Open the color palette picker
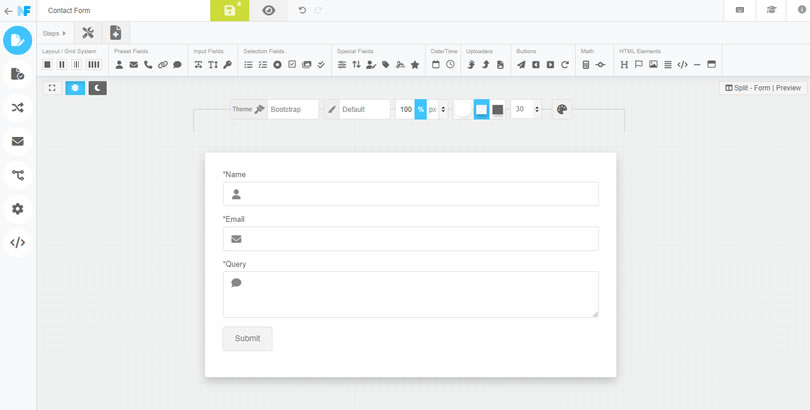The height and width of the screenshot is (410, 810). pos(562,109)
